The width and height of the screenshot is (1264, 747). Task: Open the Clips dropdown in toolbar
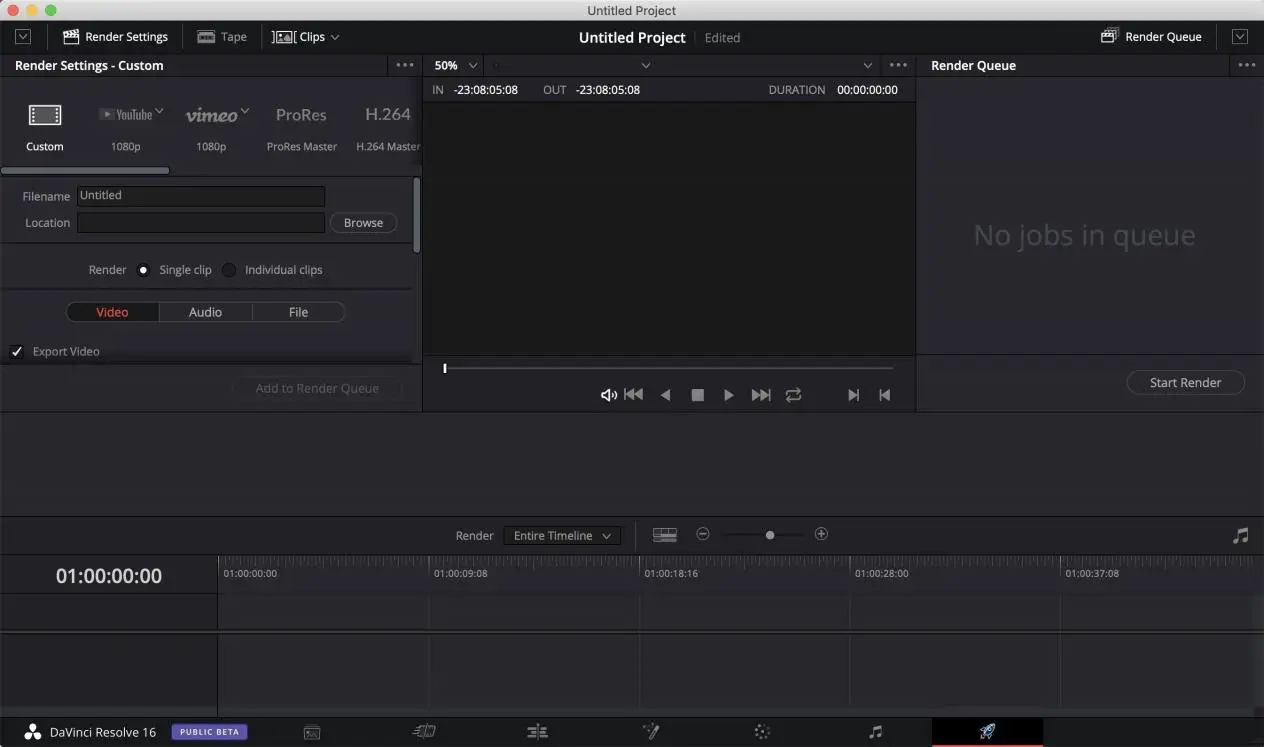tap(306, 37)
